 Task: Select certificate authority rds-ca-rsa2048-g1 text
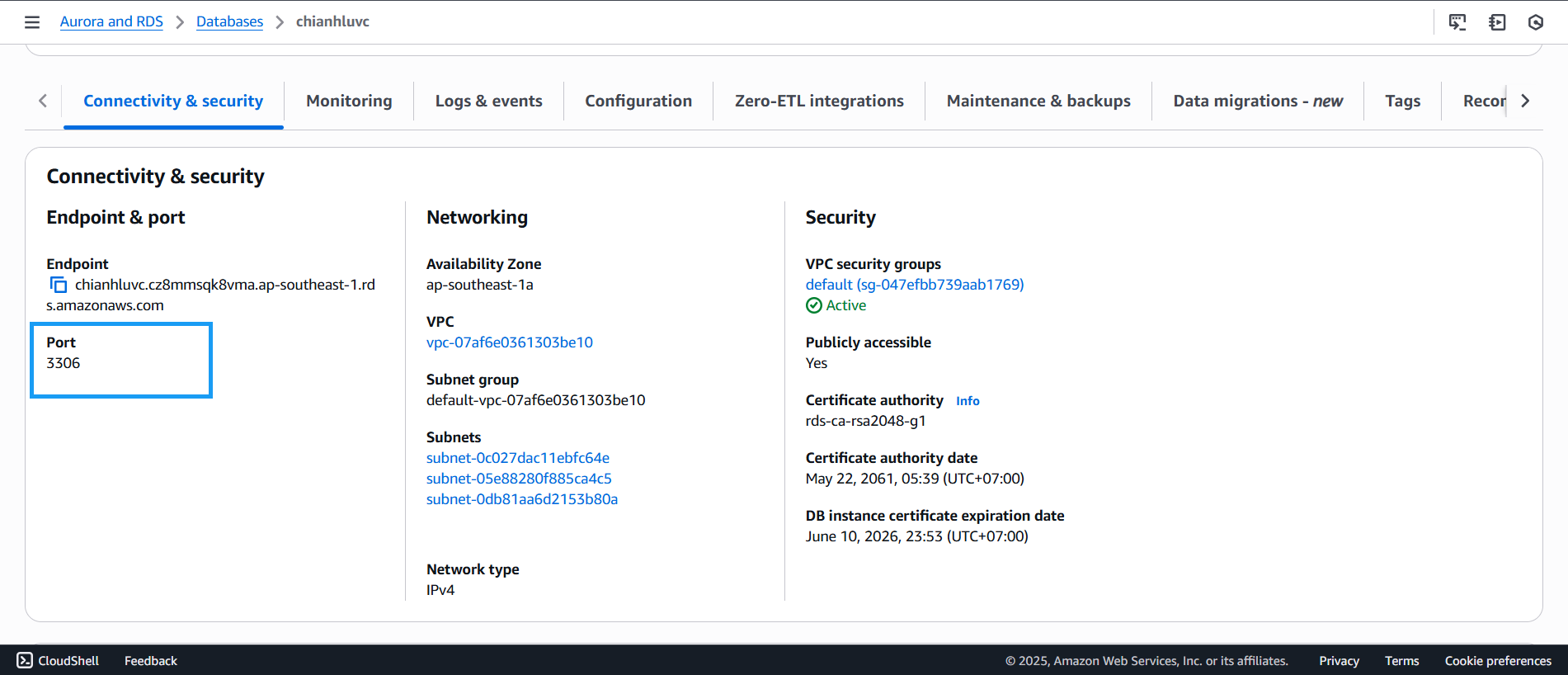865,421
